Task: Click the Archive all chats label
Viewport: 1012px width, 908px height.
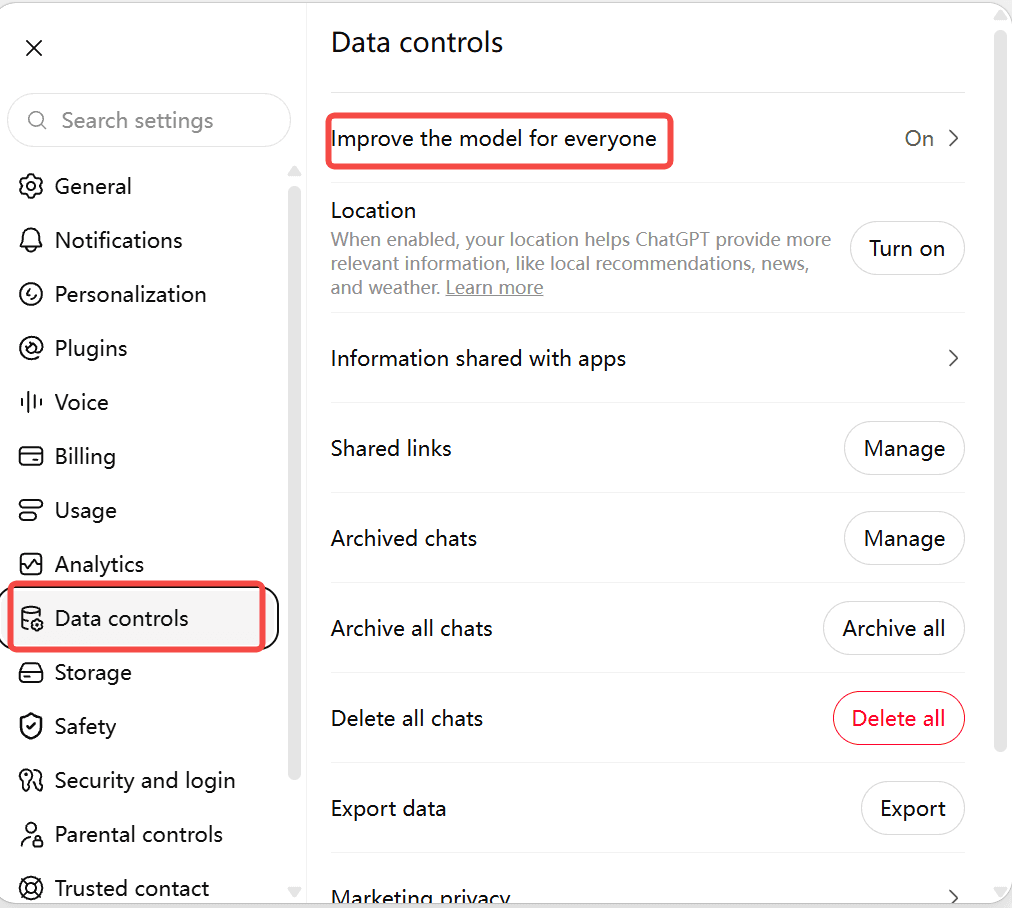Action: (412, 628)
